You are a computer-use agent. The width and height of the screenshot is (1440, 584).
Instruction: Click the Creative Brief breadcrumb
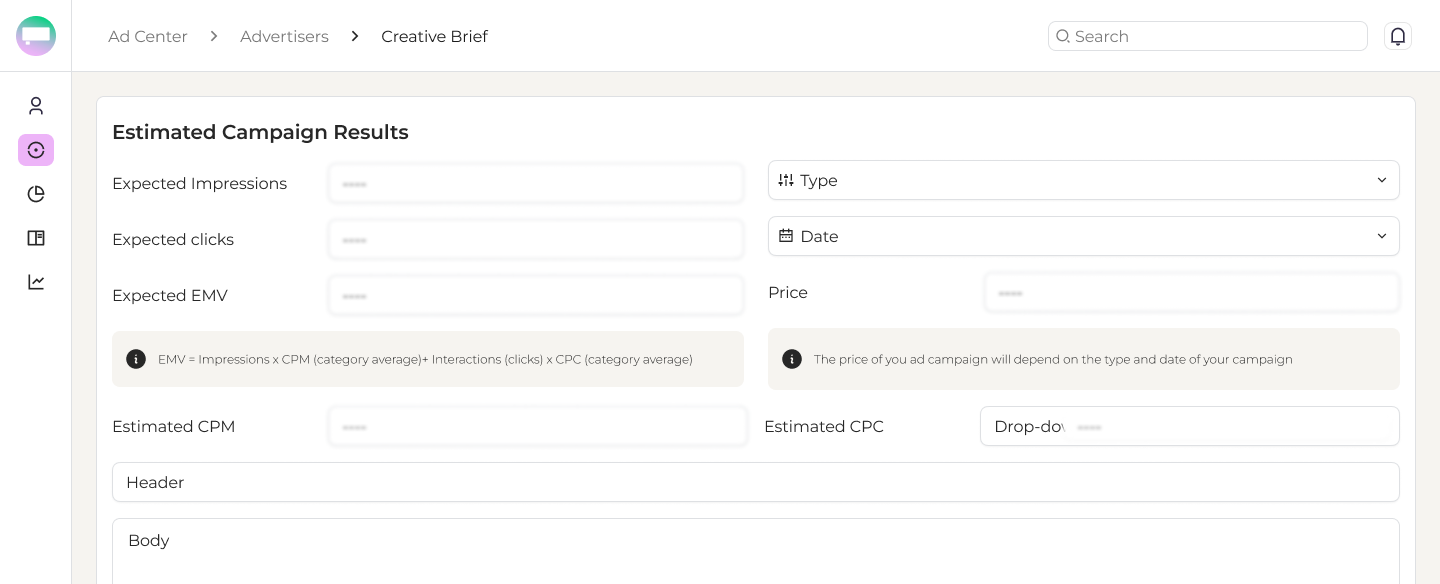434,36
